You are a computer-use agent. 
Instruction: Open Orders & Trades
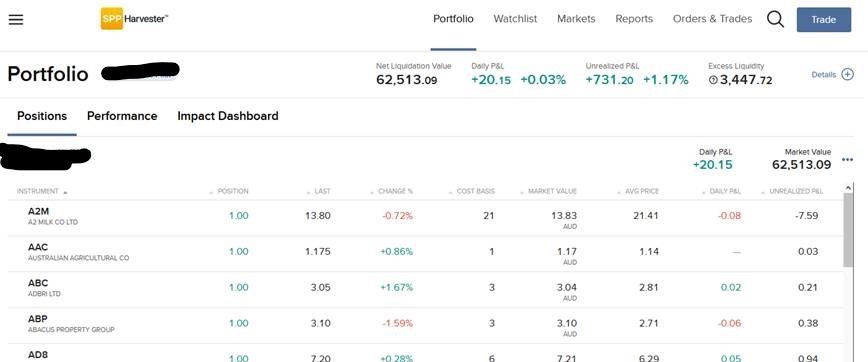point(712,19)
